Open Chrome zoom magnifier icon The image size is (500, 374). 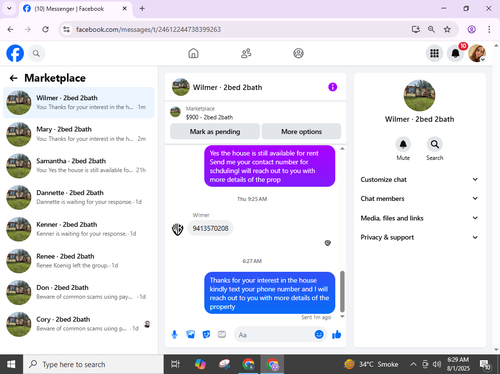click(431, 29)
